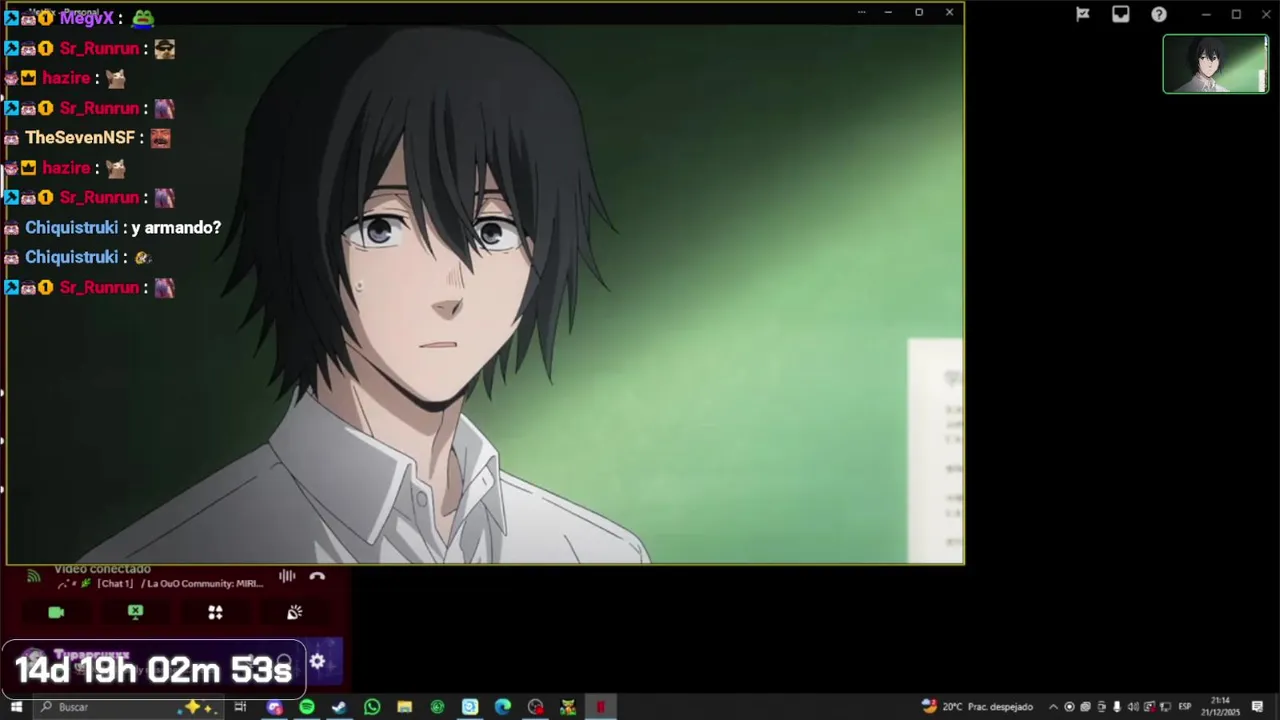Switch the ESP input language

pos(1185,707)
